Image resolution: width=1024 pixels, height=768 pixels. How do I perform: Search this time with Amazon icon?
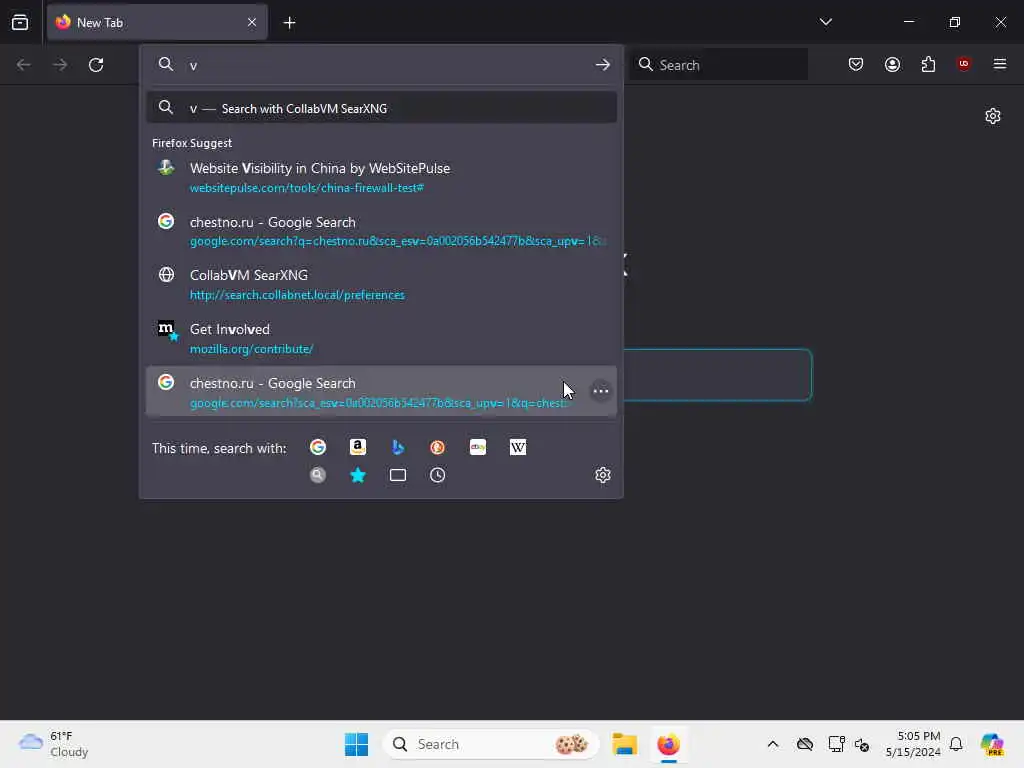358,447
